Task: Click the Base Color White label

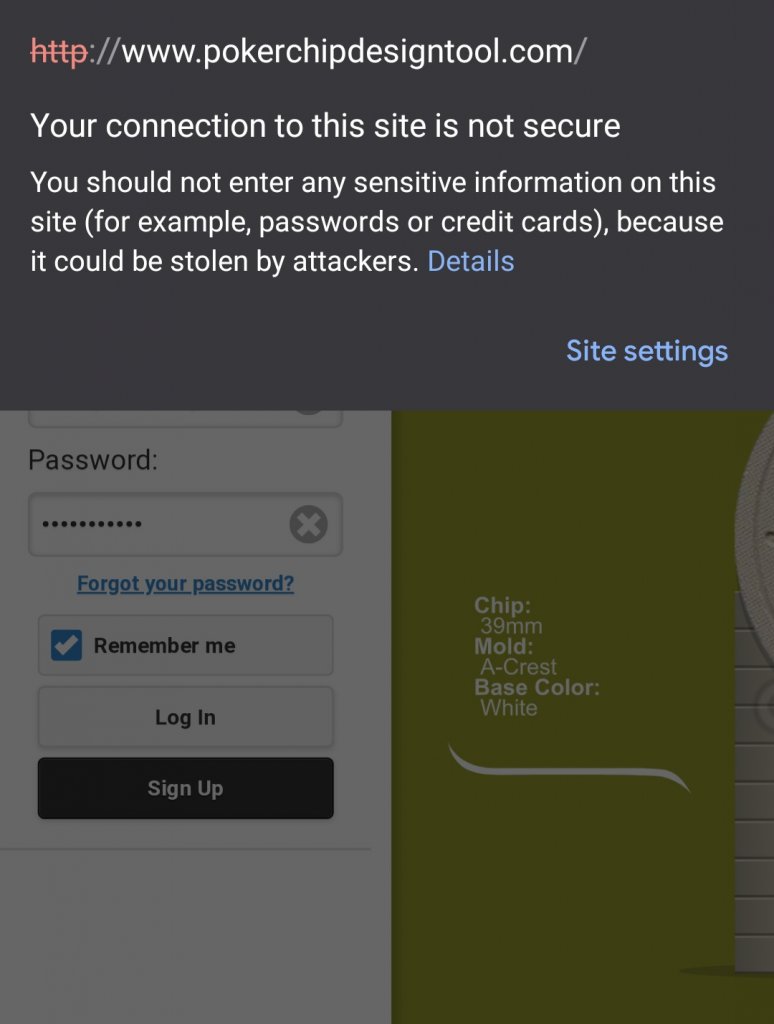Action: (x=535, y=698)
